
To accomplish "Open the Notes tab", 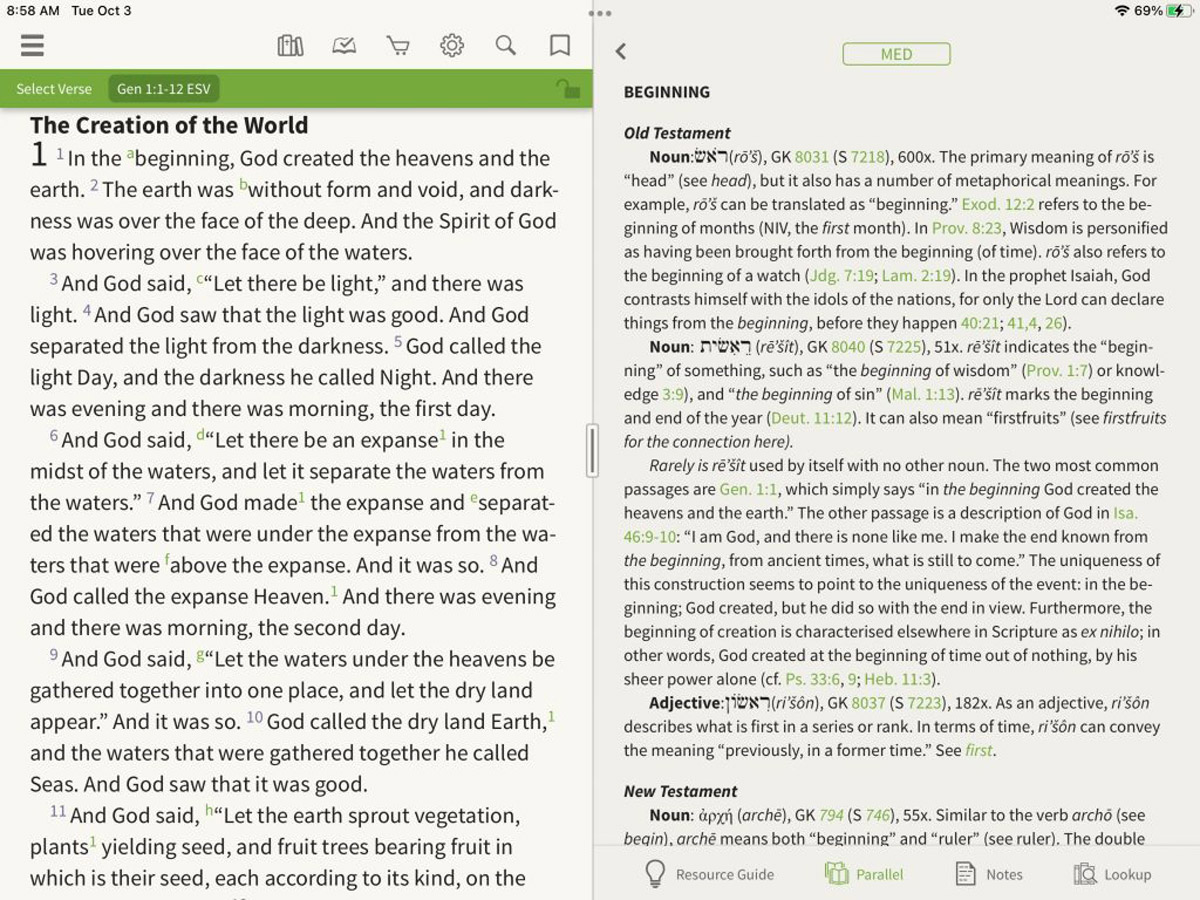I will 989,874.
